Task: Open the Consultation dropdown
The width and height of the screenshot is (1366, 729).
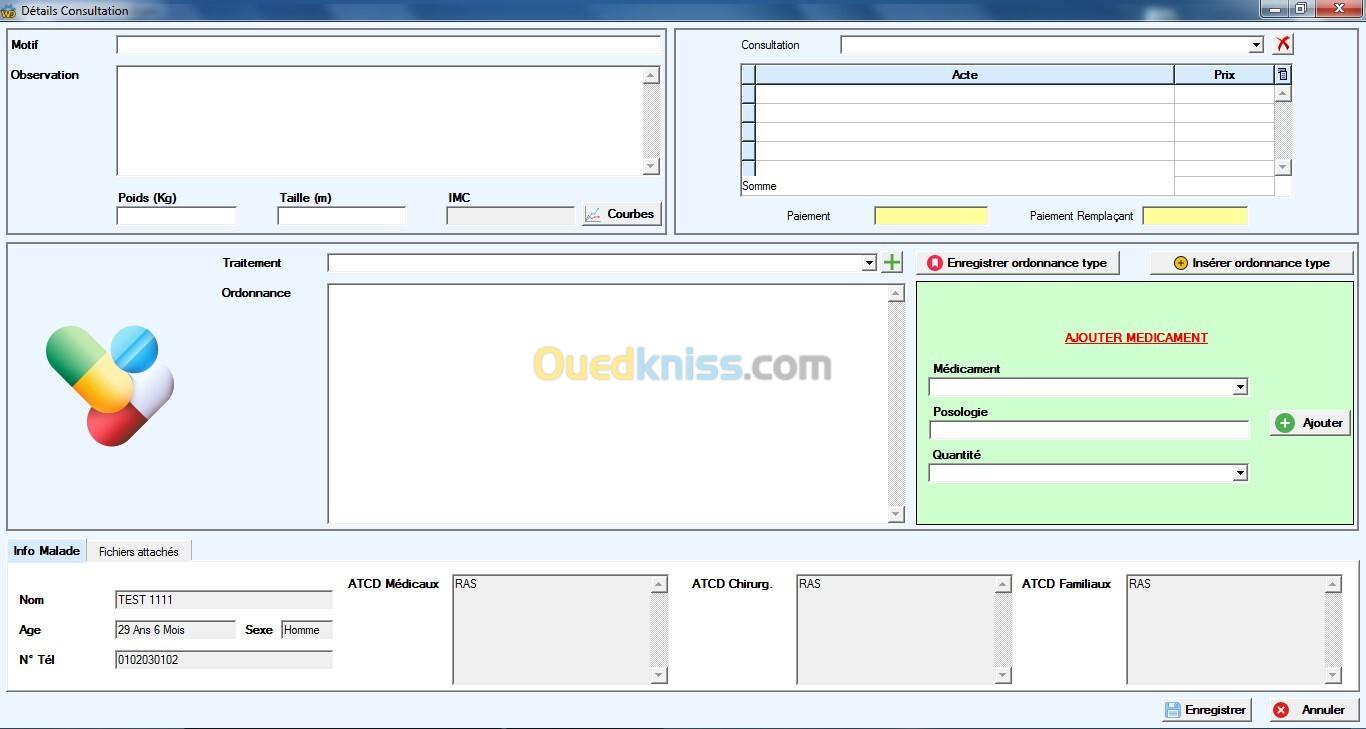Action: pyautogui.click(x=1256, y=45)
